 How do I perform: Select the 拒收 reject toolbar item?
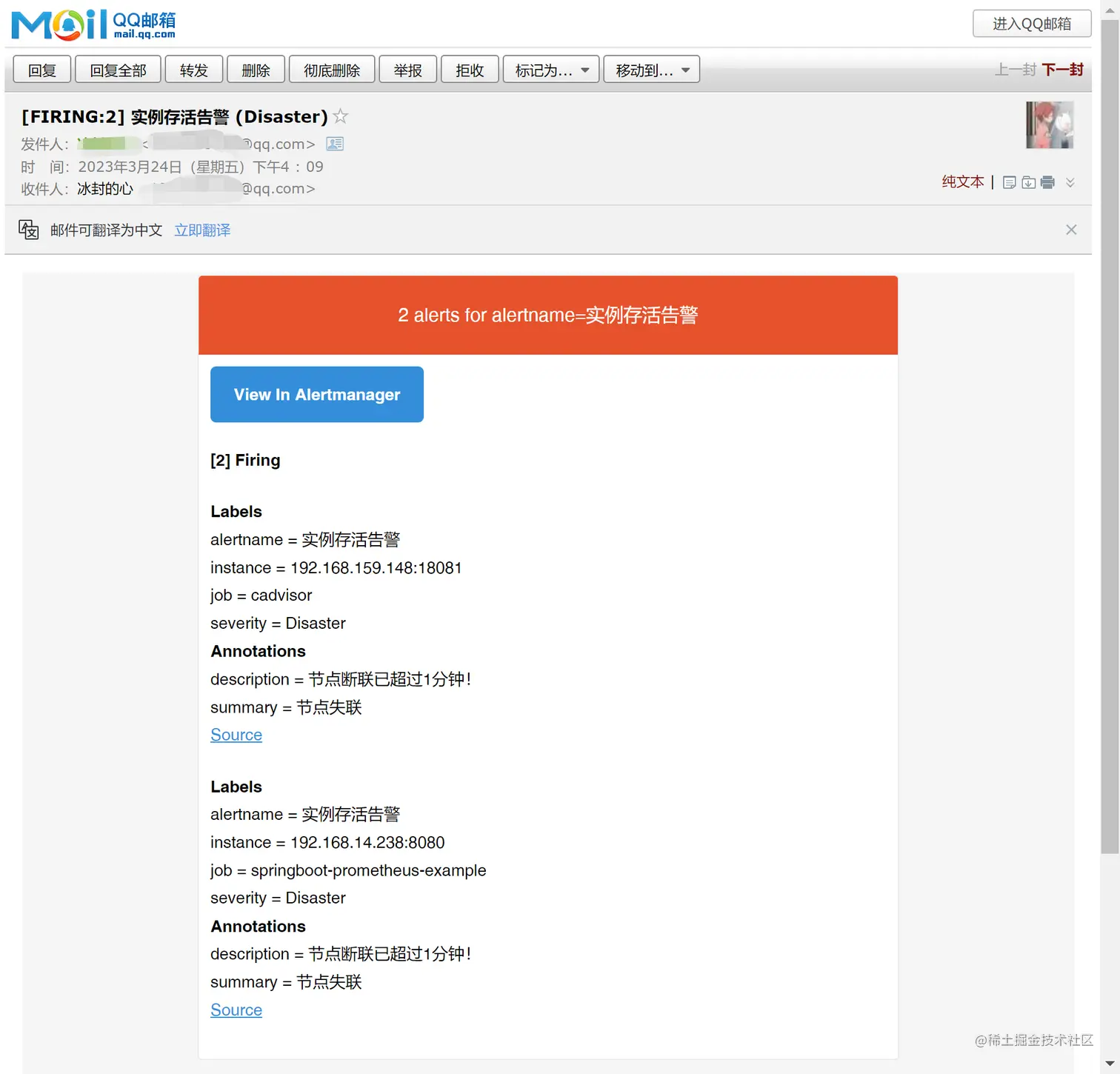470,69
